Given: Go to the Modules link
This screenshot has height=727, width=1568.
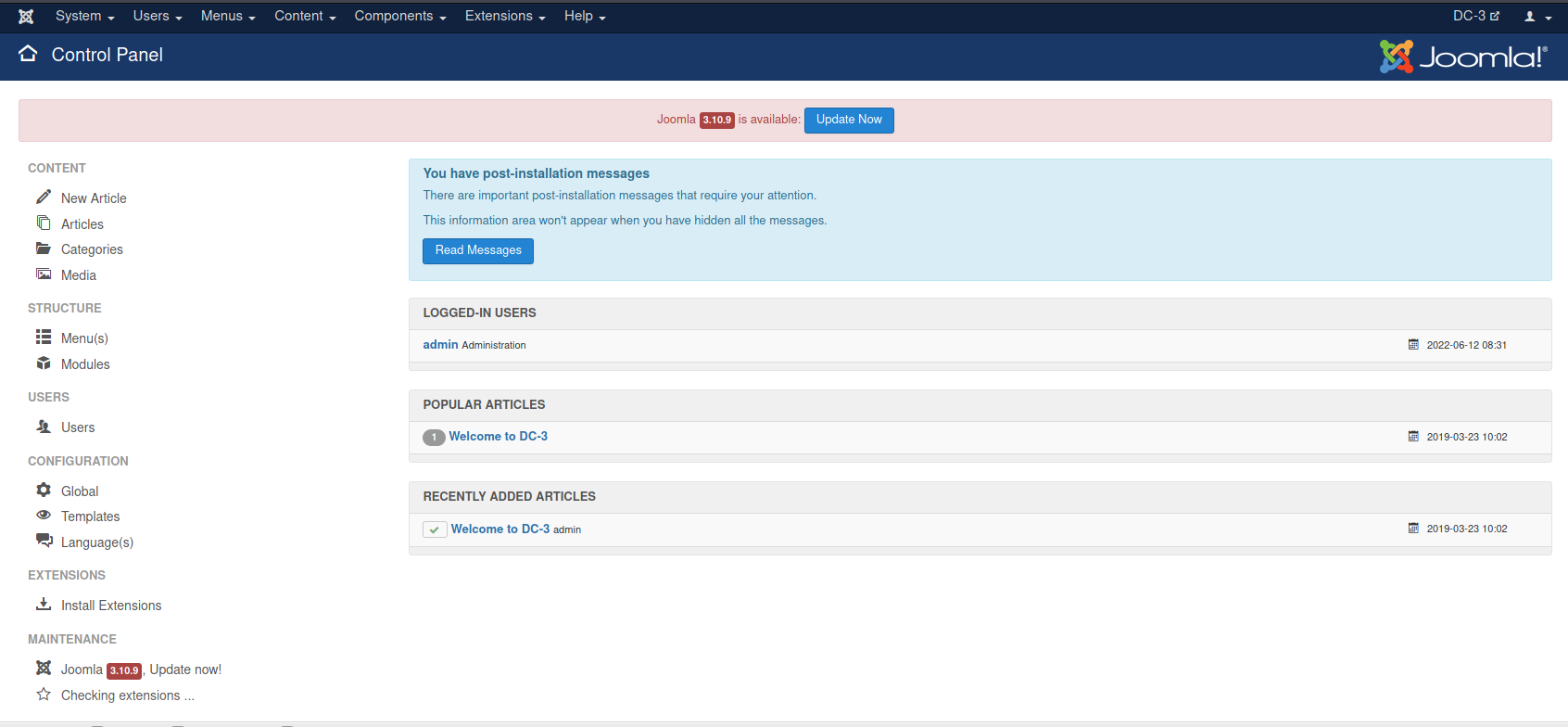Looking at the screenshot, I should (85, 364).
